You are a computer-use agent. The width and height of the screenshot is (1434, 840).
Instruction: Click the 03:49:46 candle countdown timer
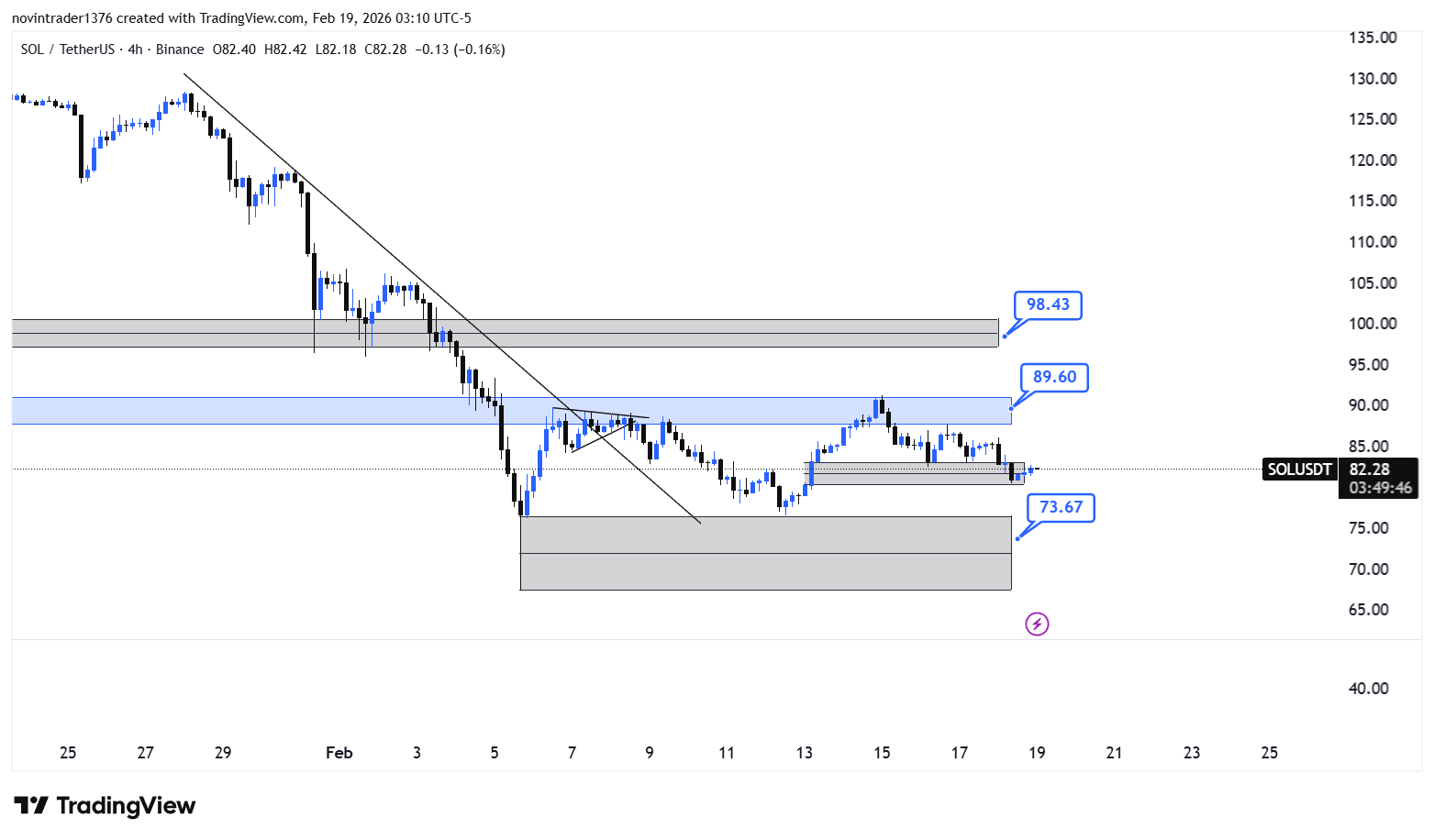coord(1380,488)
